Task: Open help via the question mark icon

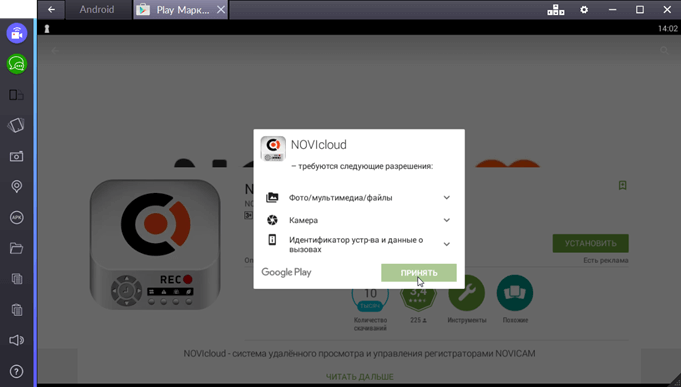Action: [17, 371]
